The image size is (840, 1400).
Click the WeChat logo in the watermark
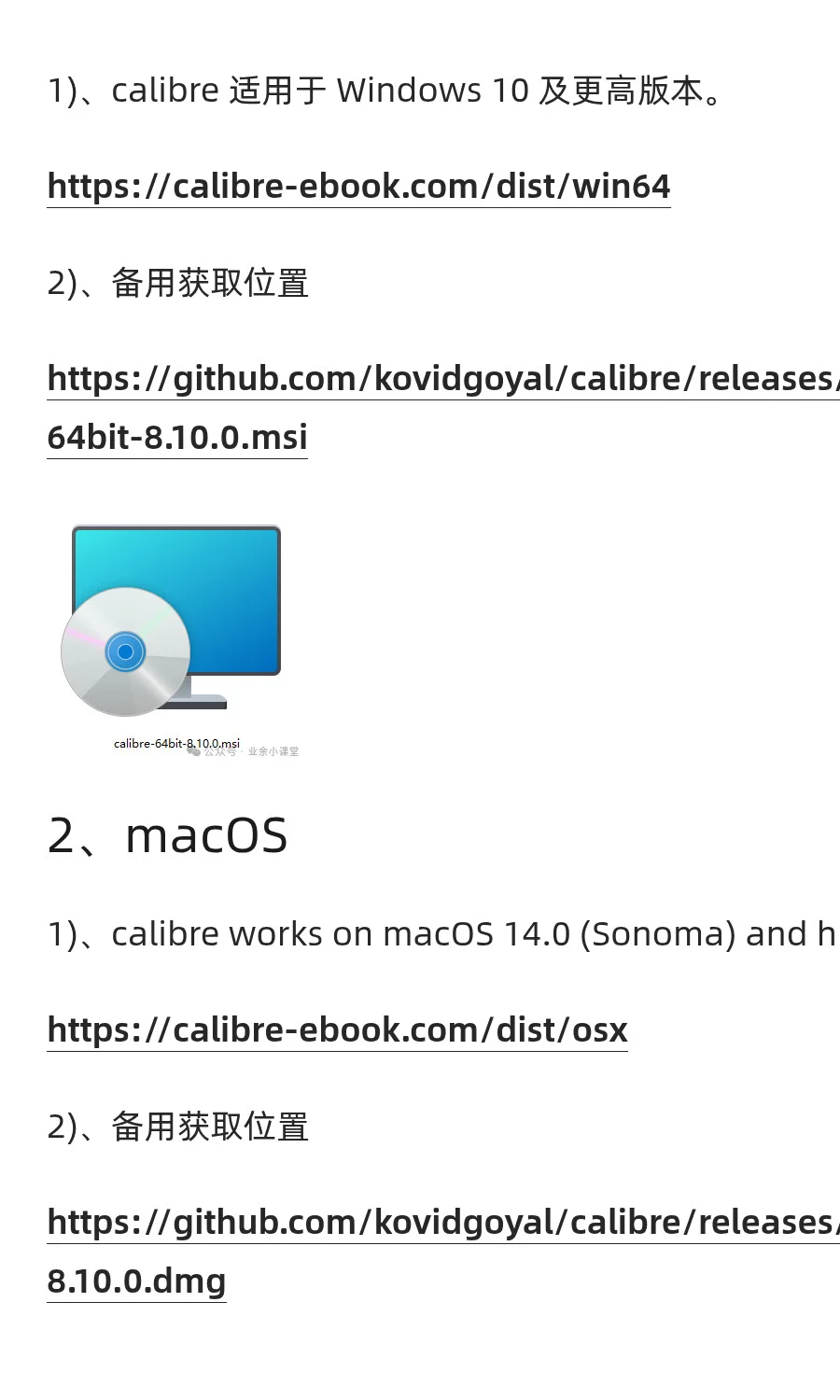[x=194, y=749]
